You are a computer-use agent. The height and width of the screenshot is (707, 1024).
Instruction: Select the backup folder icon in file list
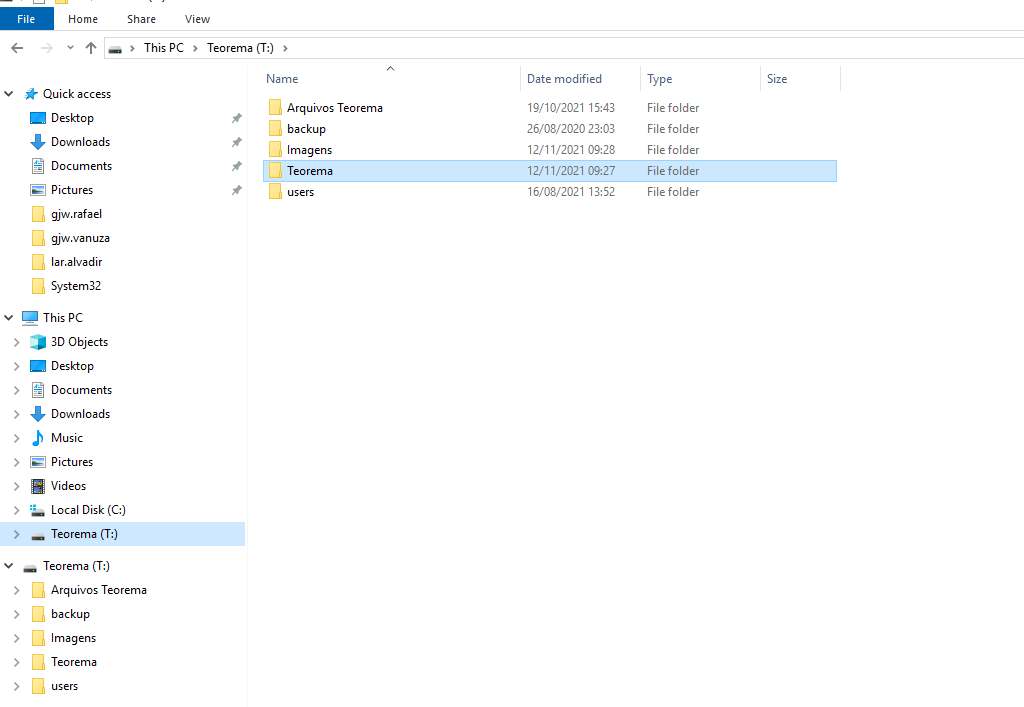point(276,129)
